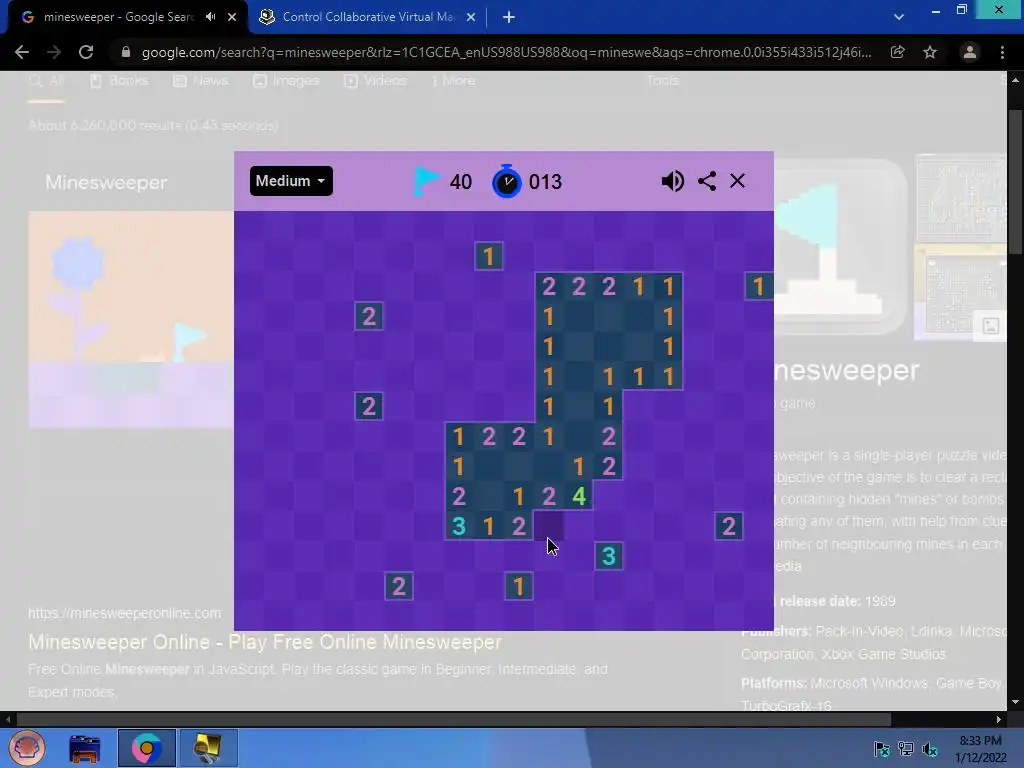Screen dimensions: 1024x768
Task: Click the Chrome taskbar icon
Action: tap(147, 748)
